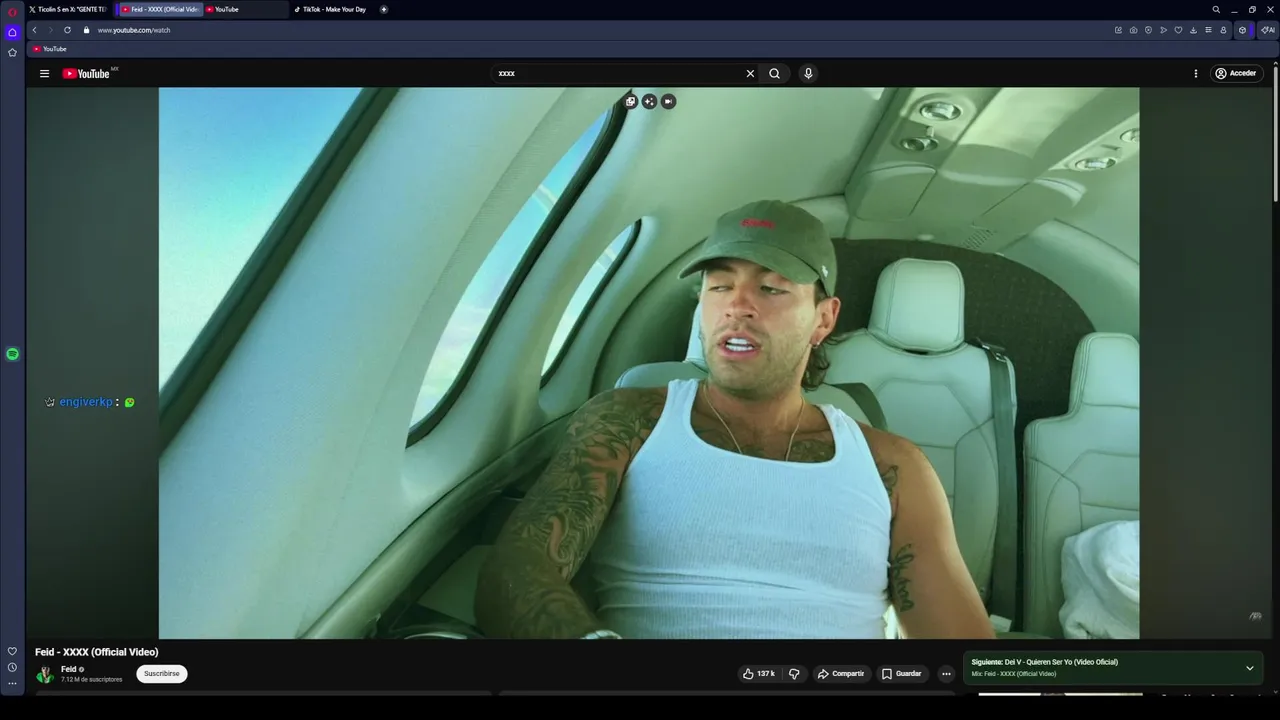Click the toolbar send flow arrow icon
The image size is (1280, 720).
click(1163, 30)
